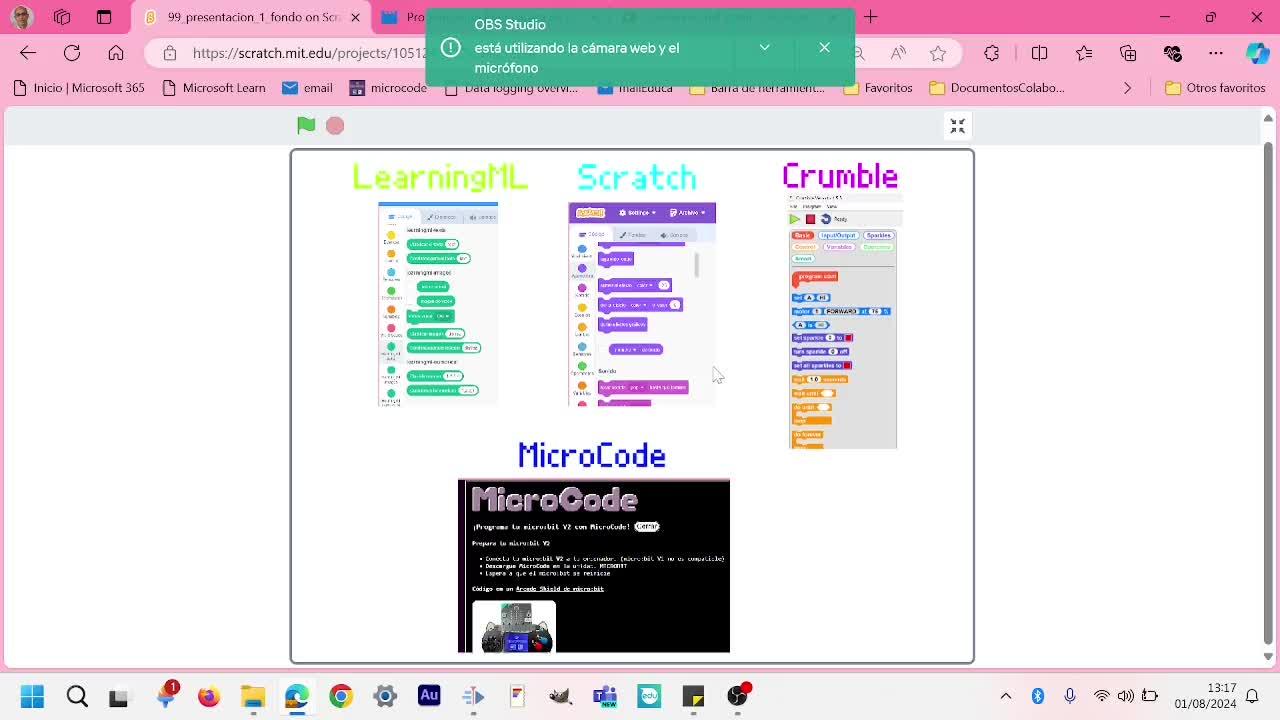The image size is (1280, 720).
Task: Open the microcode bookmark
Action: click(x=388, y=88)
